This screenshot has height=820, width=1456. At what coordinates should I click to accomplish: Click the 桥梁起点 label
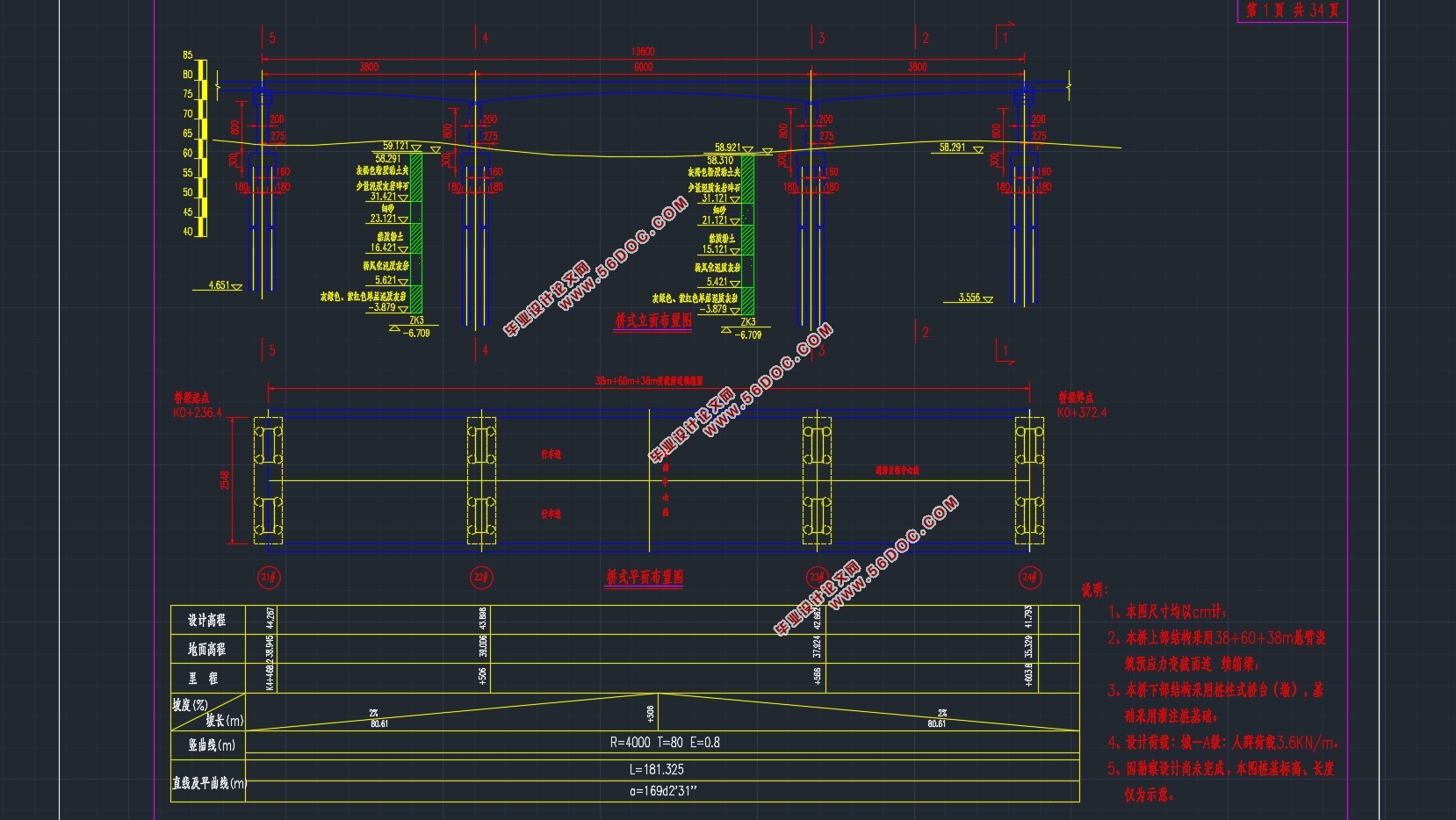191,398
